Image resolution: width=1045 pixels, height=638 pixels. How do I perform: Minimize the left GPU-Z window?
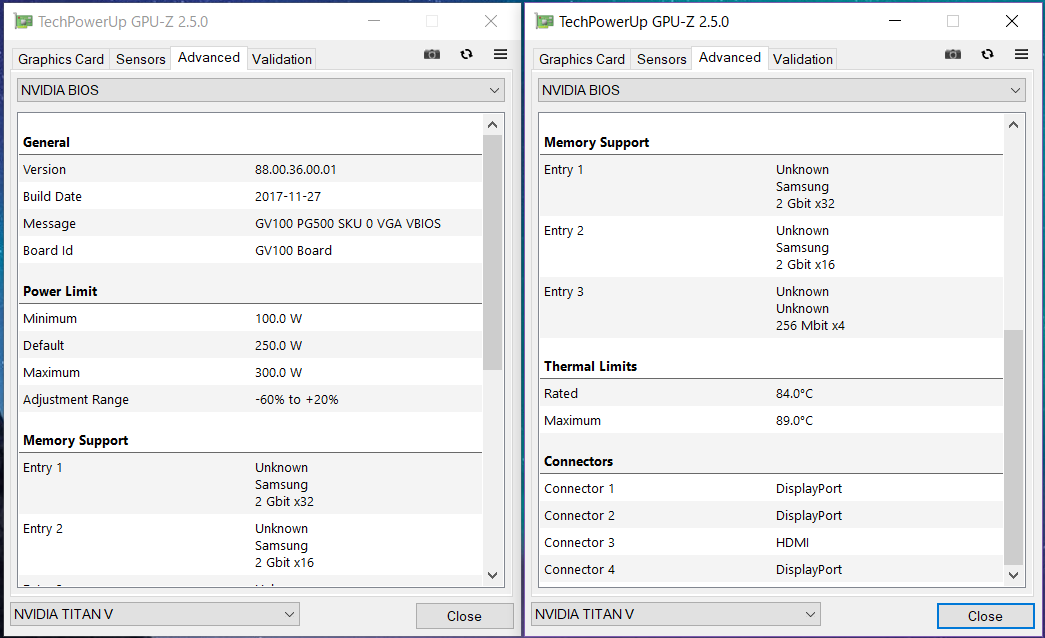click(x=374, y=21)
